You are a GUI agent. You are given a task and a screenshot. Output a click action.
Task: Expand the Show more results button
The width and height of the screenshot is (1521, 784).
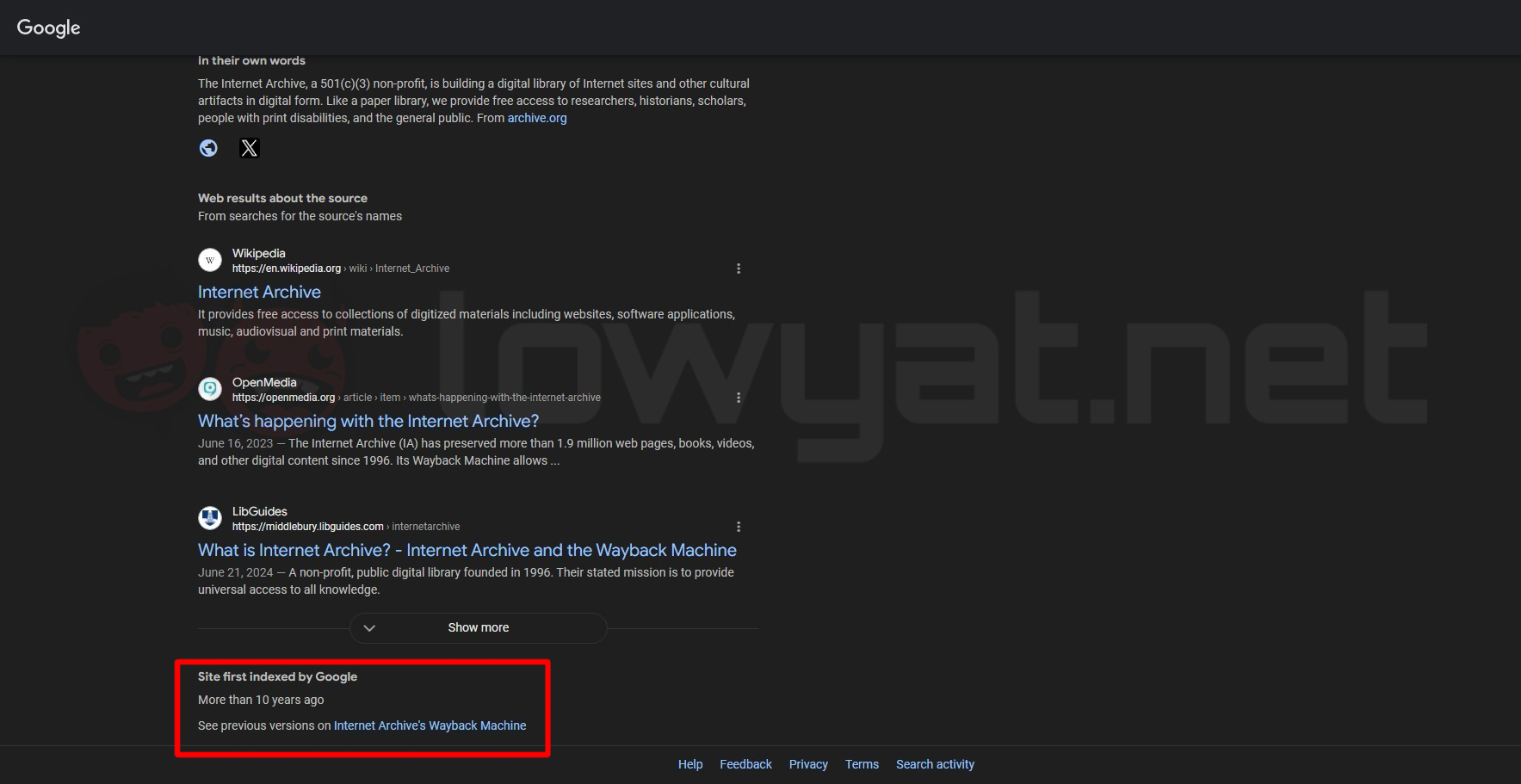point(479,628)
